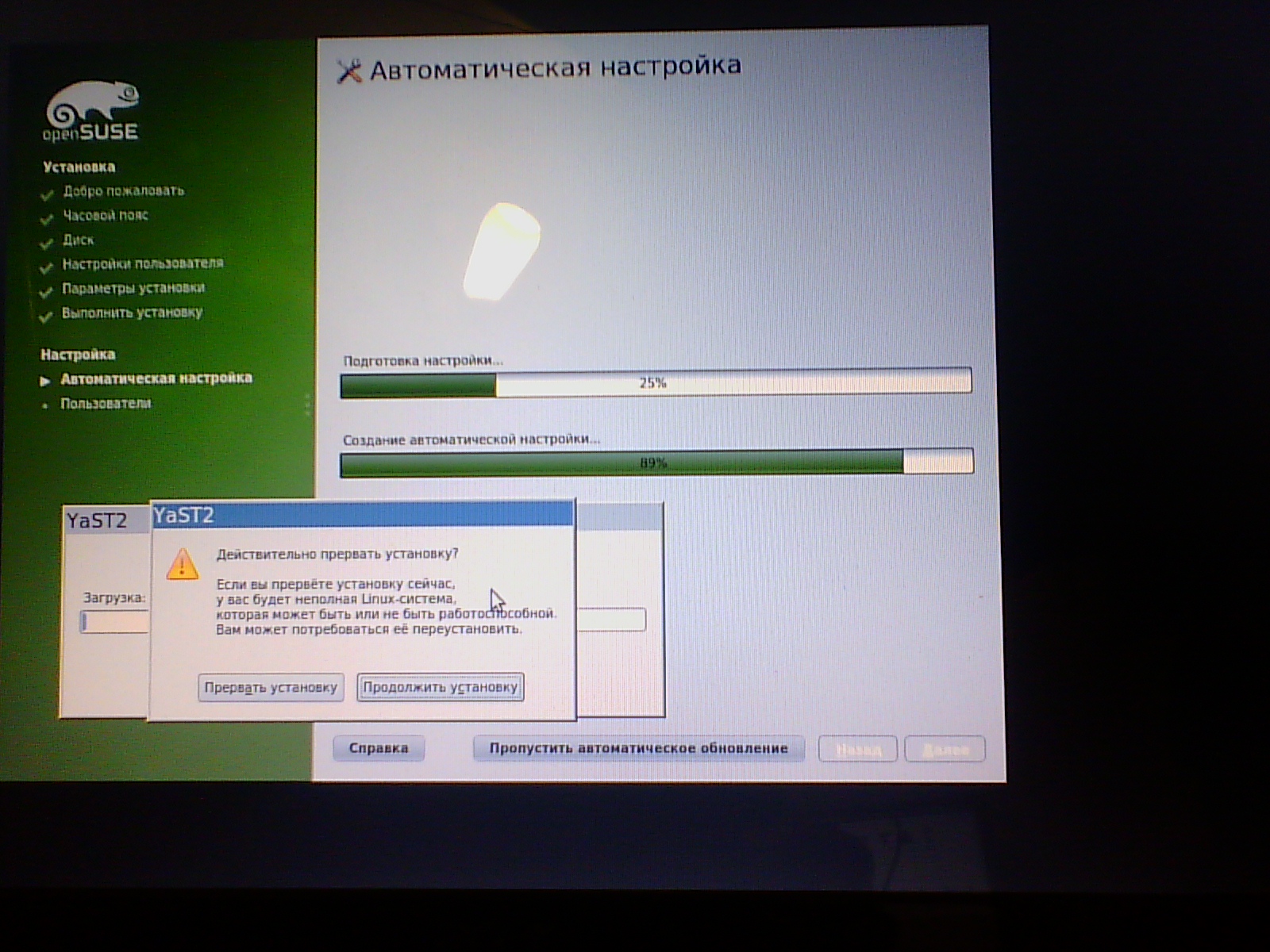Screen dimensions: 1270x952
Task: Skip update via Пропустить автоматическое обновление
Action: tap(638, 748)
